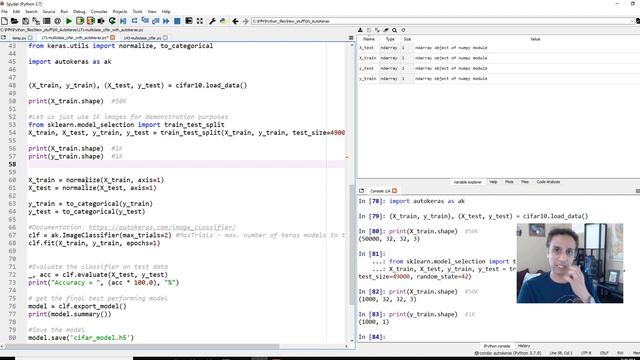
Task: Click the In [84] console prompt
Action: point(371,337)
